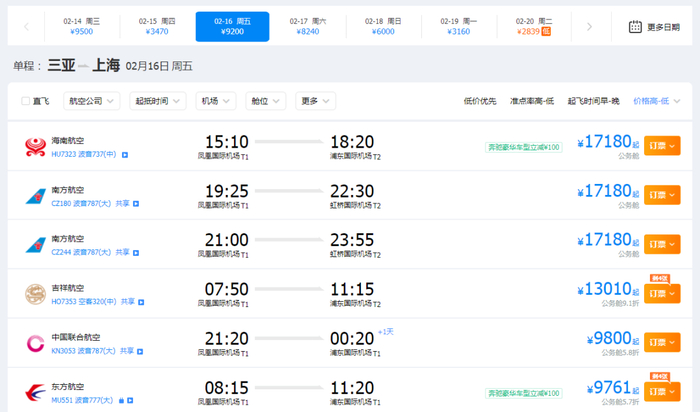This screenshot has width=700, height=412.
Task: Book the MU551 flight with 订票
Action: coord(662,392)
